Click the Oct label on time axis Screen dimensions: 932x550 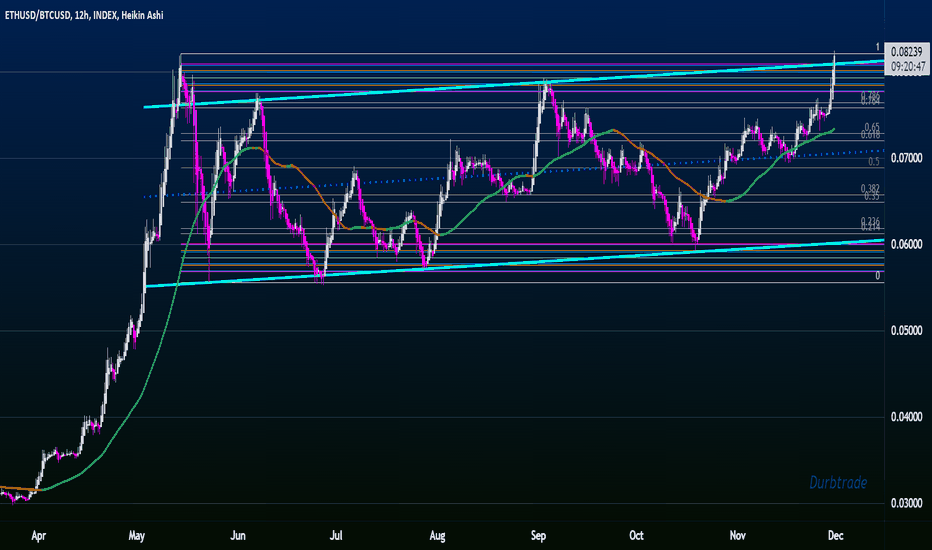[x=636, y=536]
